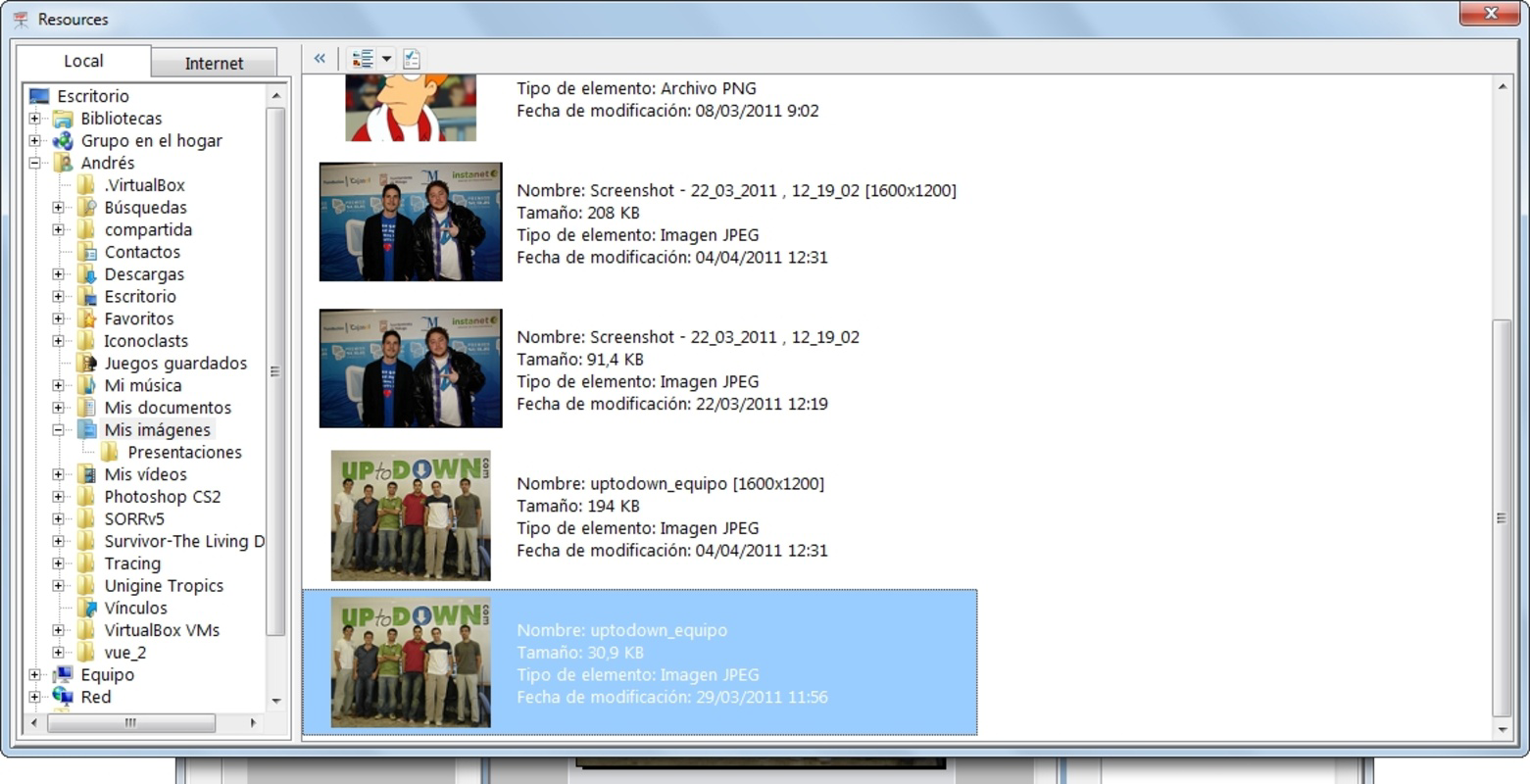Click 'Nombre: Screenshot - 22_03_2011 , 12_19_02 [1600x1200]'
This screenshot has height=784, width=1530.
pos(737,190)
